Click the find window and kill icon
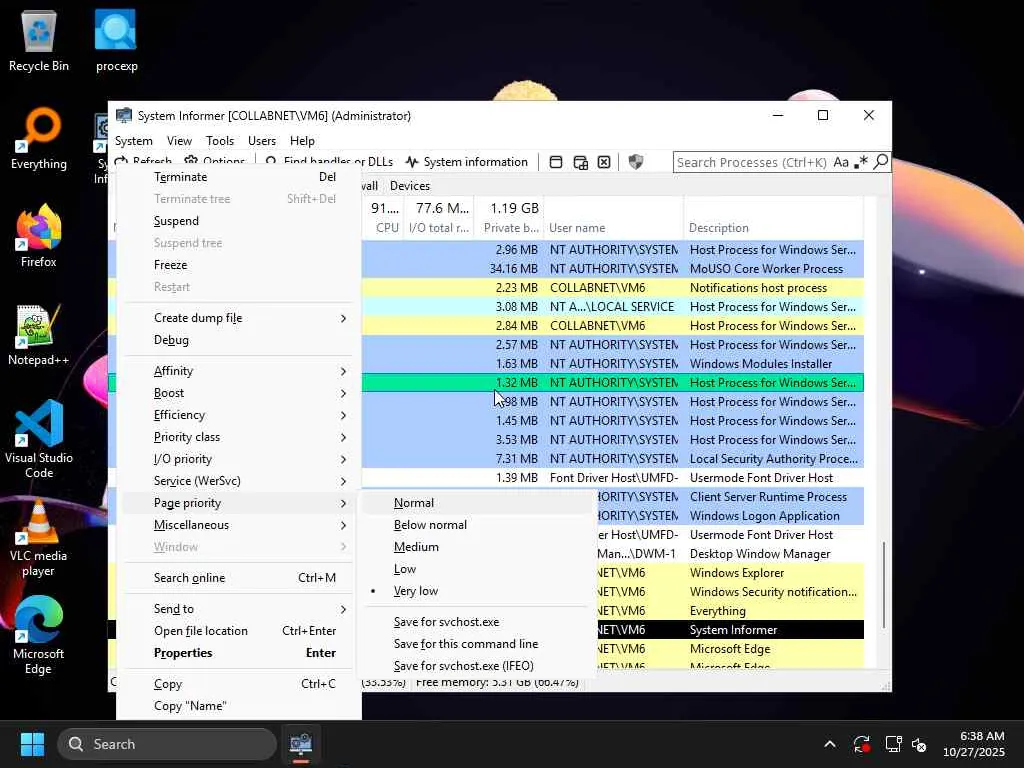Screen dimensions: 1024x768 tap(604, 162)
